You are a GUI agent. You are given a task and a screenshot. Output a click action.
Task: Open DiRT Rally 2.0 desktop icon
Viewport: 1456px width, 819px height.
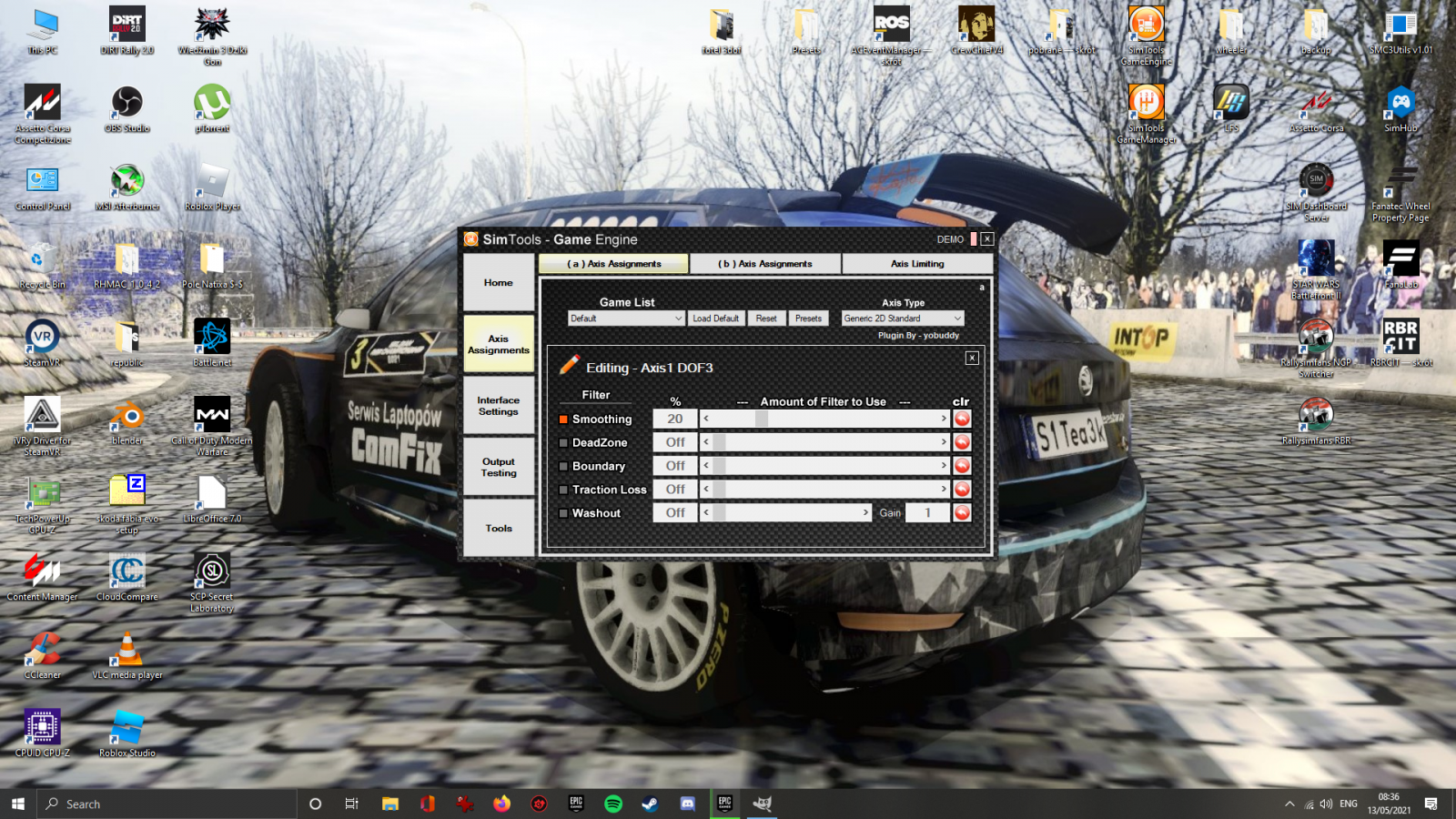pos(126,31)
